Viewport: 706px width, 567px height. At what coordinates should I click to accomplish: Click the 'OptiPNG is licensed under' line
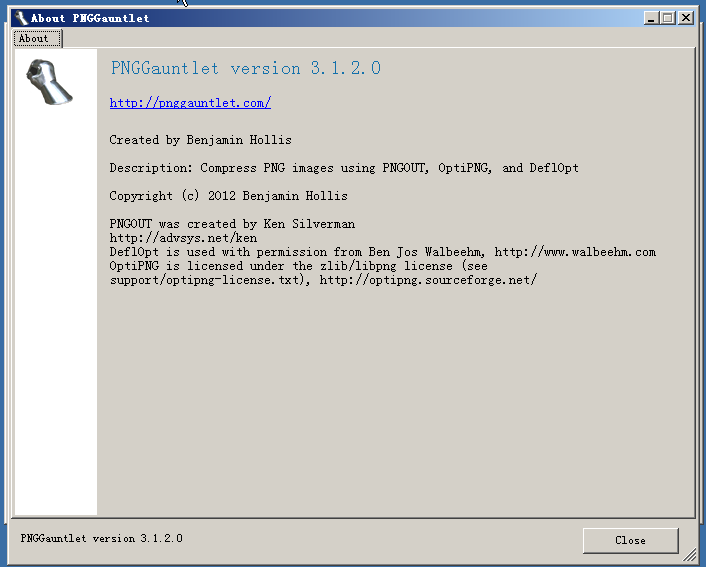[x=299, y=266]
